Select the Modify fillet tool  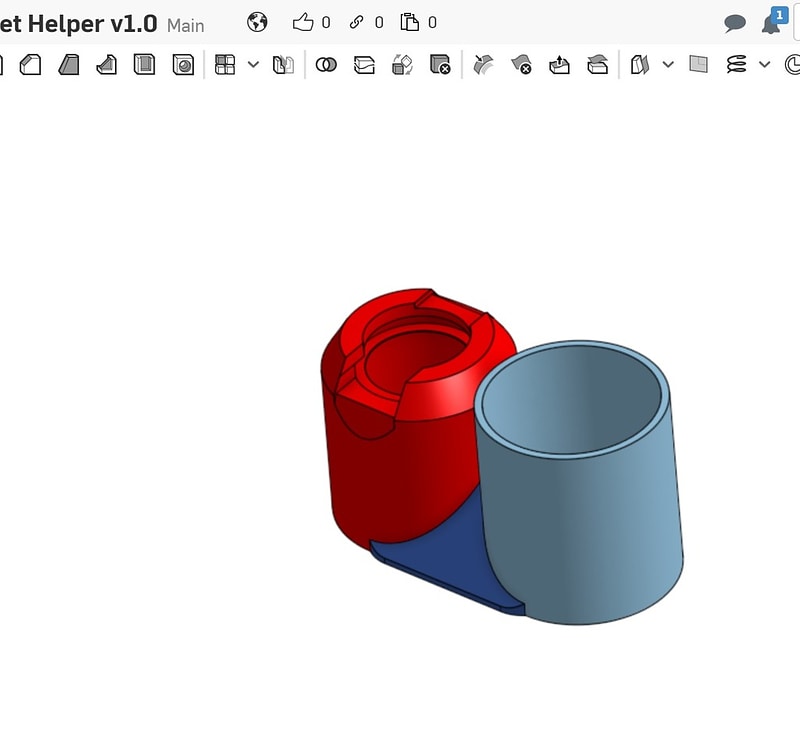[x=483, y=65]
